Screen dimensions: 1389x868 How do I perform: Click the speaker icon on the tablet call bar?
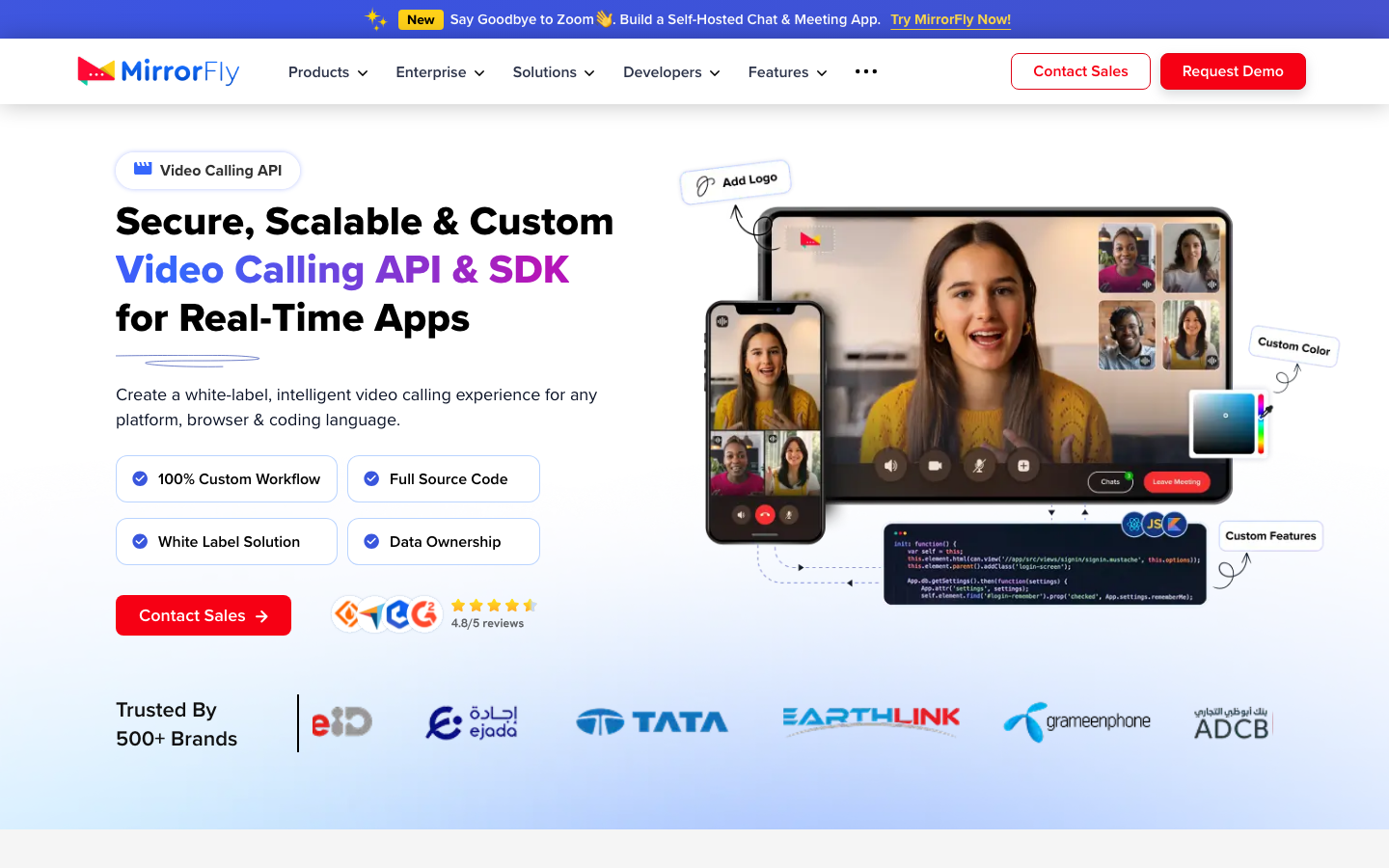(x=890, y=466)
